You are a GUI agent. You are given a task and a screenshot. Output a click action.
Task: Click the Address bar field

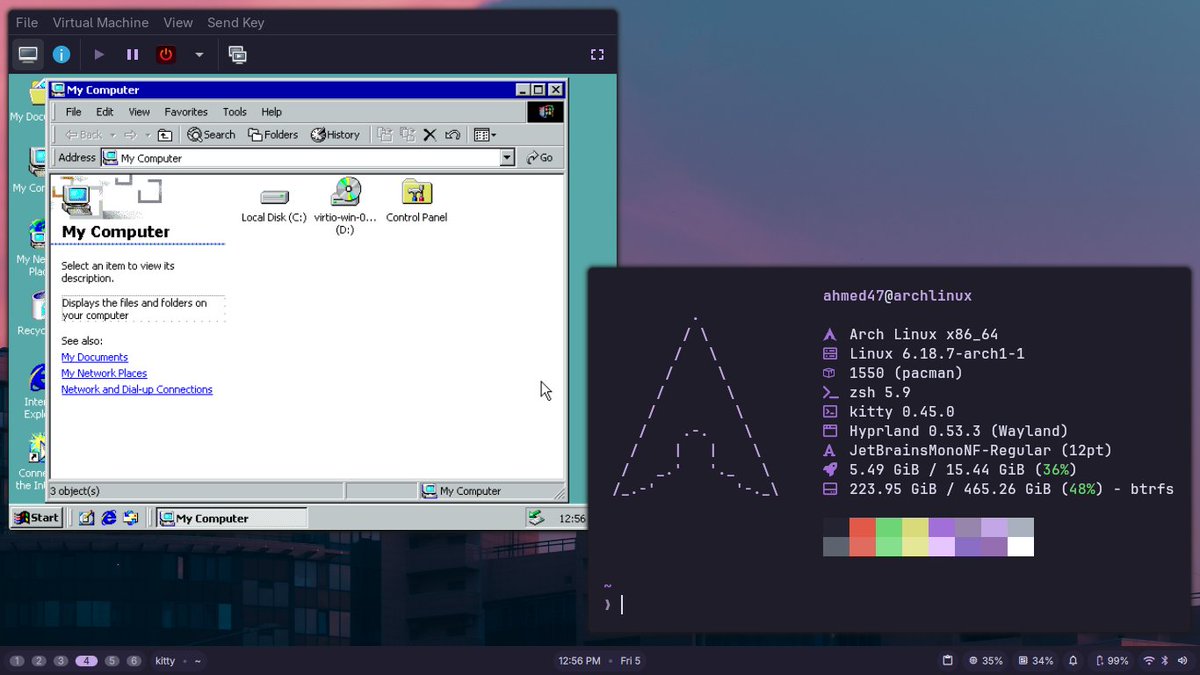pyautogui.click(x=308, y=158)
